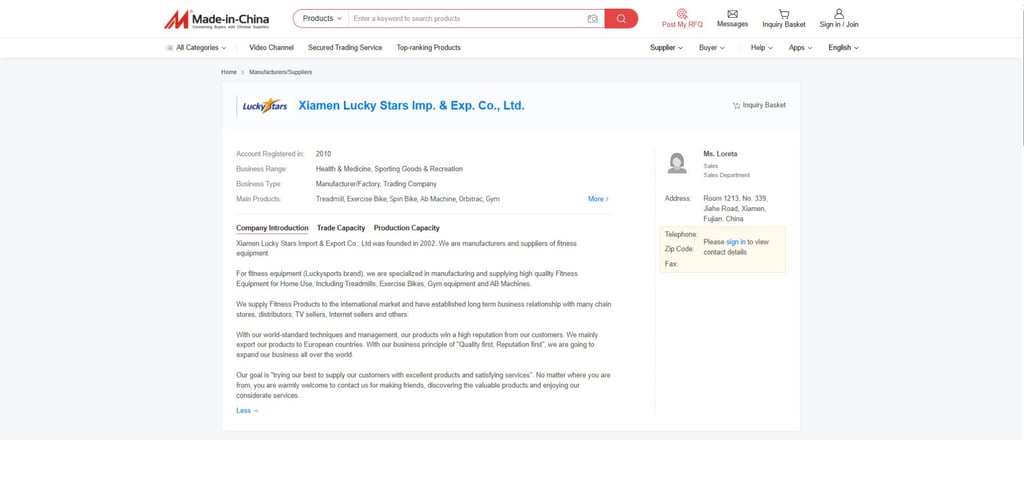Switch to the Trade Capacity tab
Viewport: 1024px width, 485px height.
pos(341,228)
